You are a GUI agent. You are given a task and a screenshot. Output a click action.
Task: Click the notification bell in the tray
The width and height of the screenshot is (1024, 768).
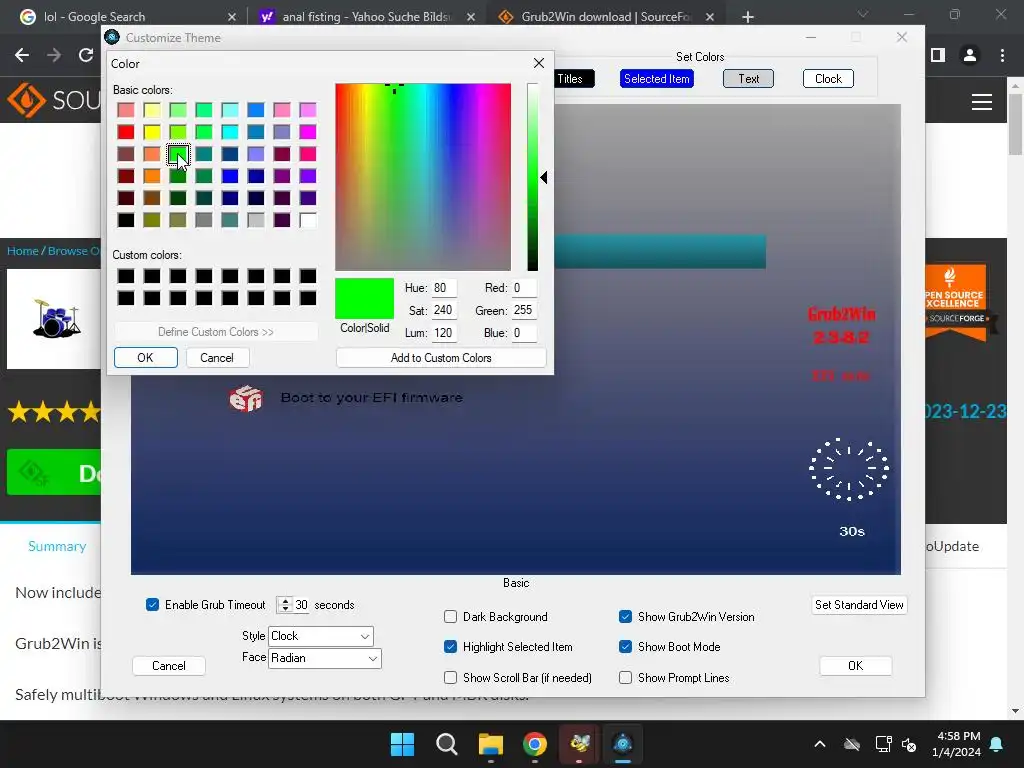(997, 744)
